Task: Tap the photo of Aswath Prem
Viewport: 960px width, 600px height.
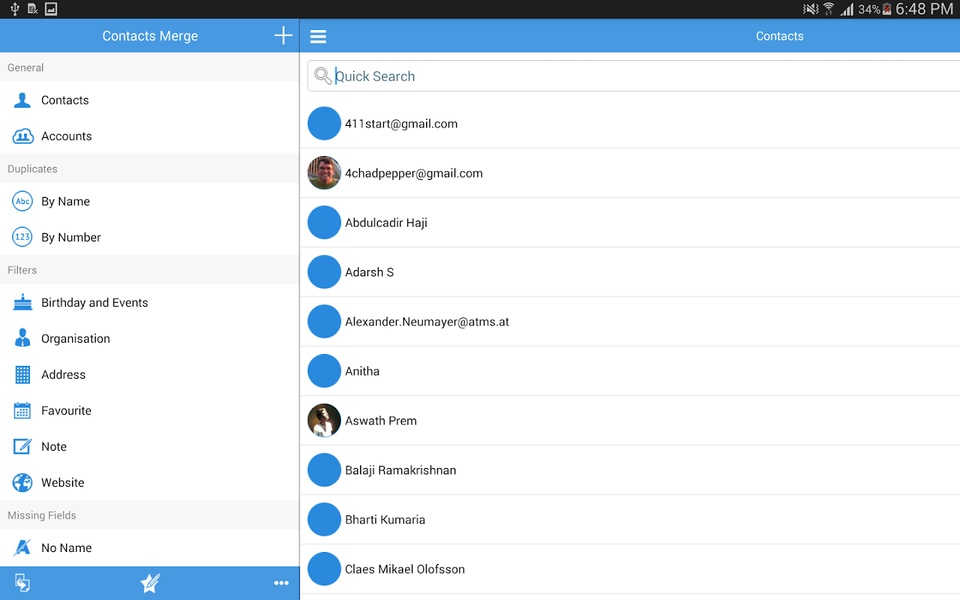Action: pos(324,421)
